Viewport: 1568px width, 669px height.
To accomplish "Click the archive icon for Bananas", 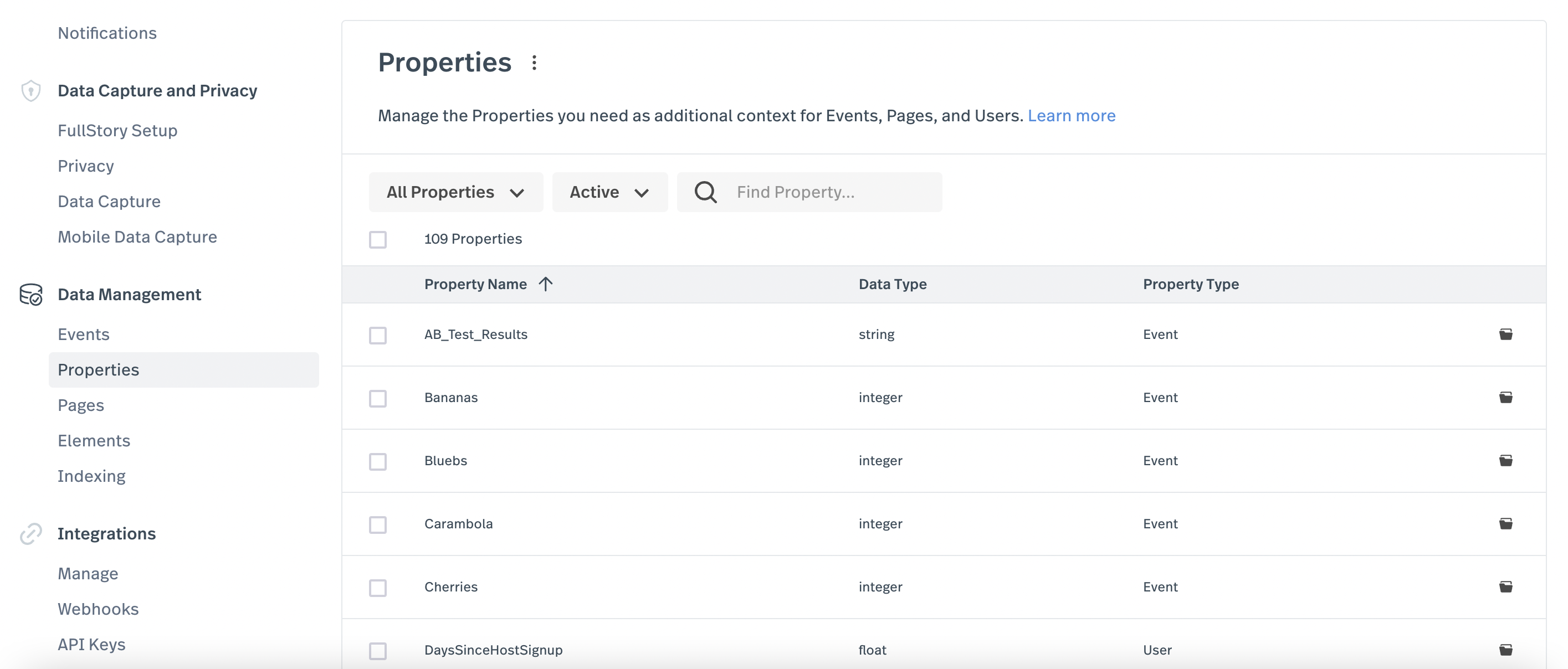I will 1505,397.
